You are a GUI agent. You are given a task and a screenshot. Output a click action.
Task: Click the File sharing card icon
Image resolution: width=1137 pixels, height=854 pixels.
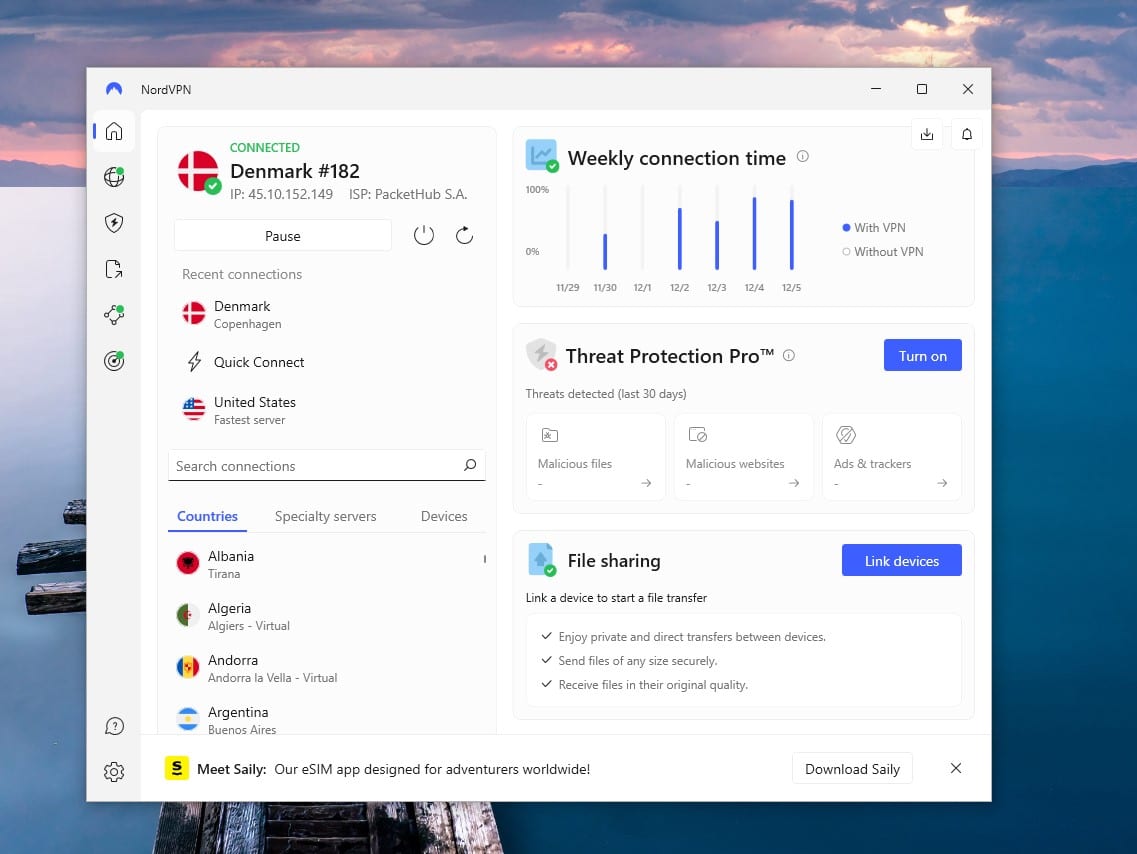[542, 560]
